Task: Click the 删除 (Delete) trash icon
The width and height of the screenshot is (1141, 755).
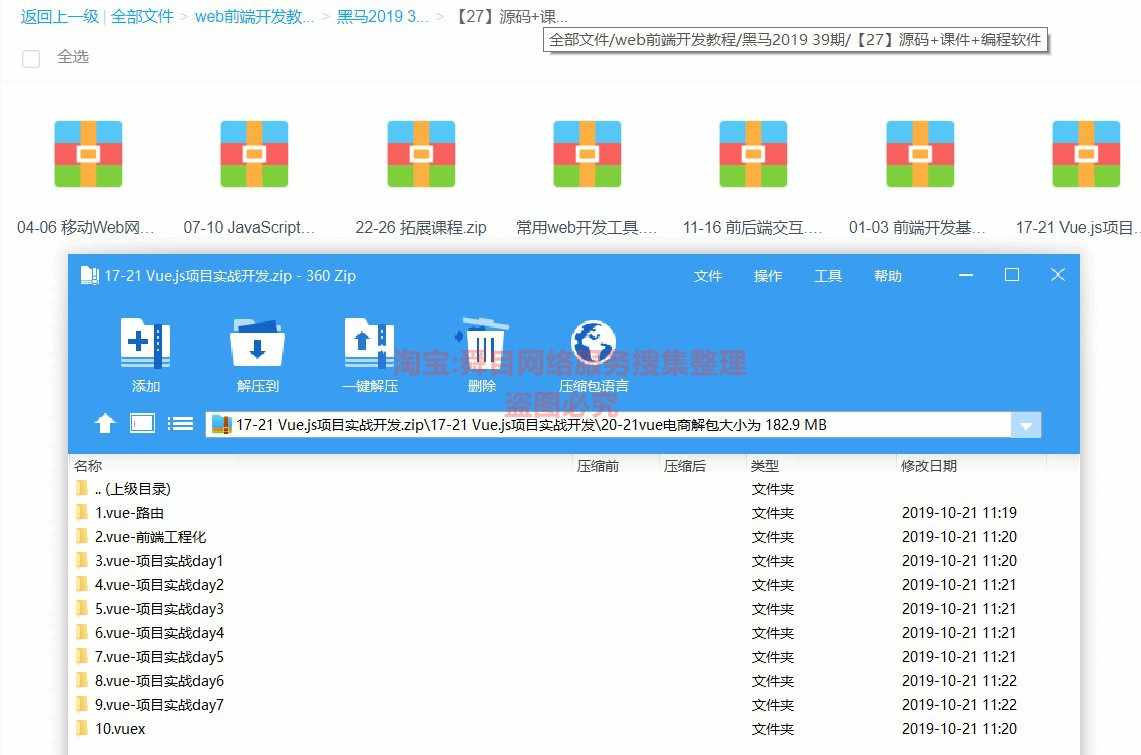Action: tap(482, 342)
